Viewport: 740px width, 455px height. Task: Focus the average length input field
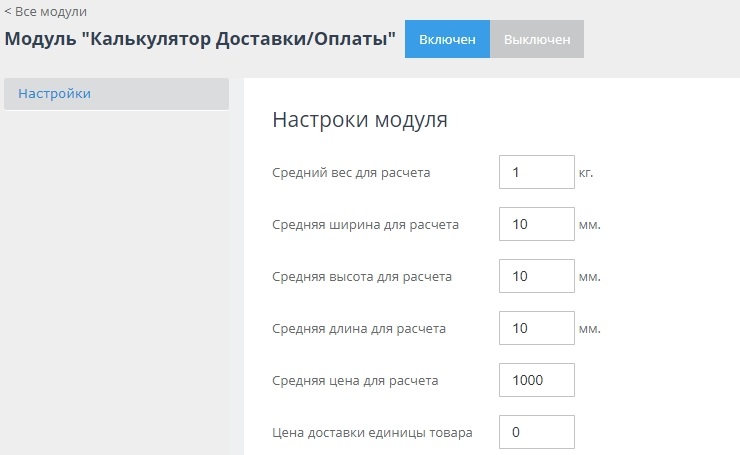536,329
